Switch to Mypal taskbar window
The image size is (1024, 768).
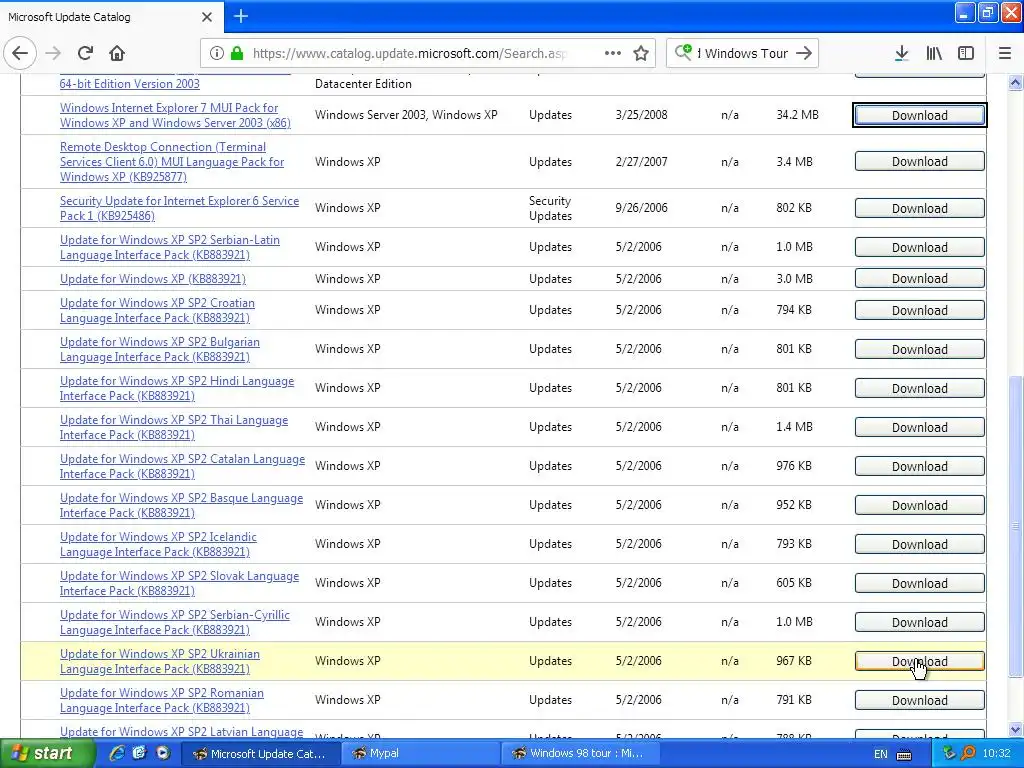coord(421,754)
